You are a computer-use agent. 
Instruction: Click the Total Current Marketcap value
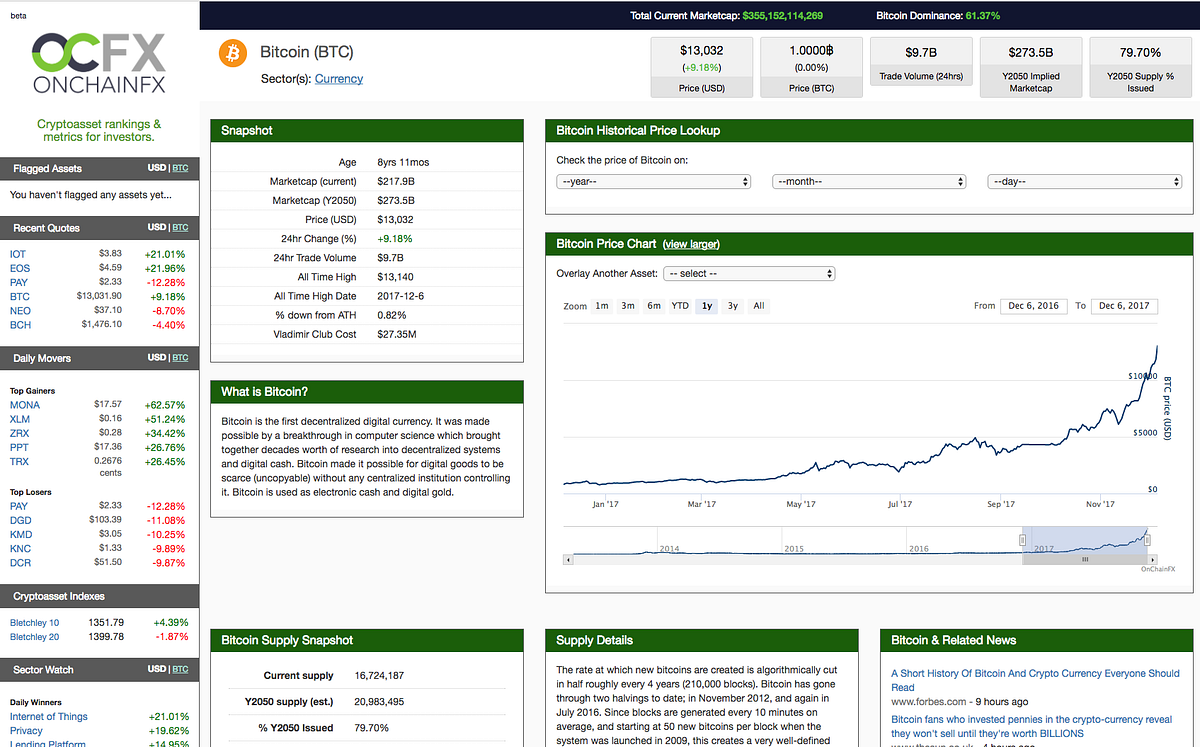click(783, 16)
